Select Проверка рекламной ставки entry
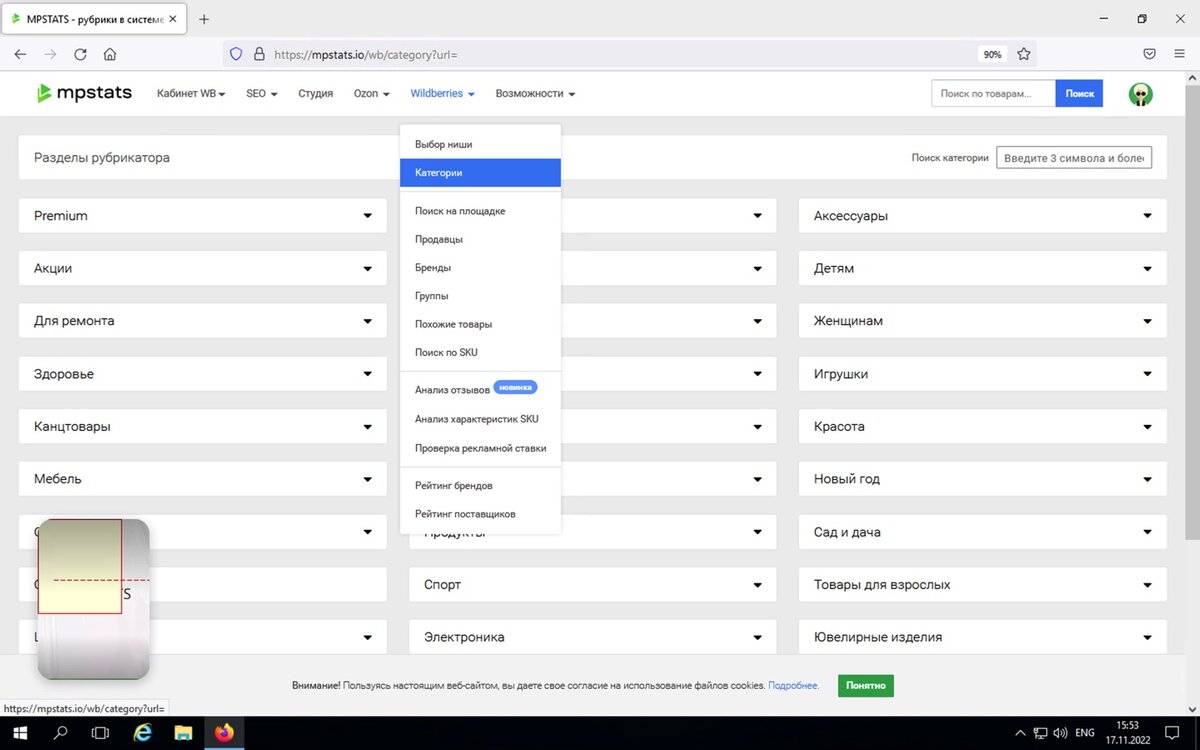 pyautogui.click(x=480, y=448)
